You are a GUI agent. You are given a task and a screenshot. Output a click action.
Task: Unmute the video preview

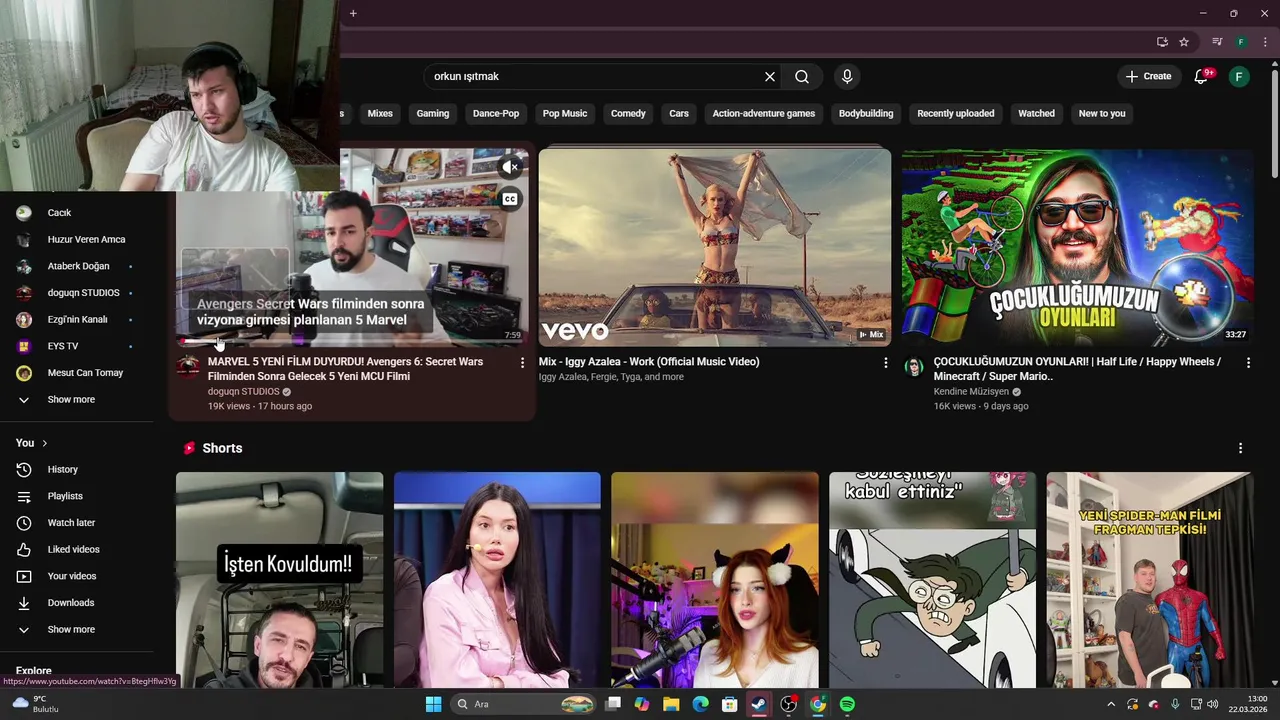[x=510, y=167]
